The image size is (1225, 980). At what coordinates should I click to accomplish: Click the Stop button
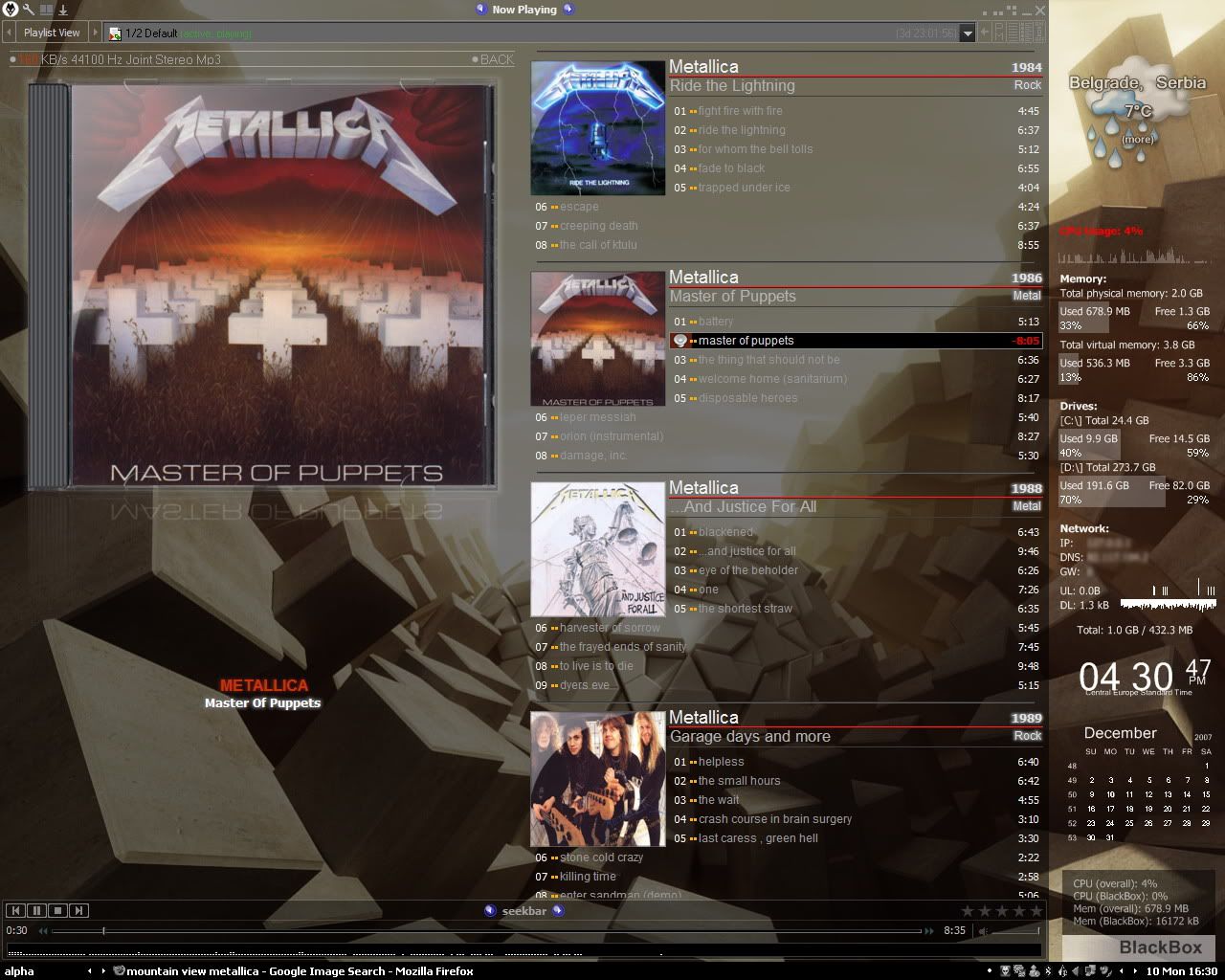pos(58,910)
